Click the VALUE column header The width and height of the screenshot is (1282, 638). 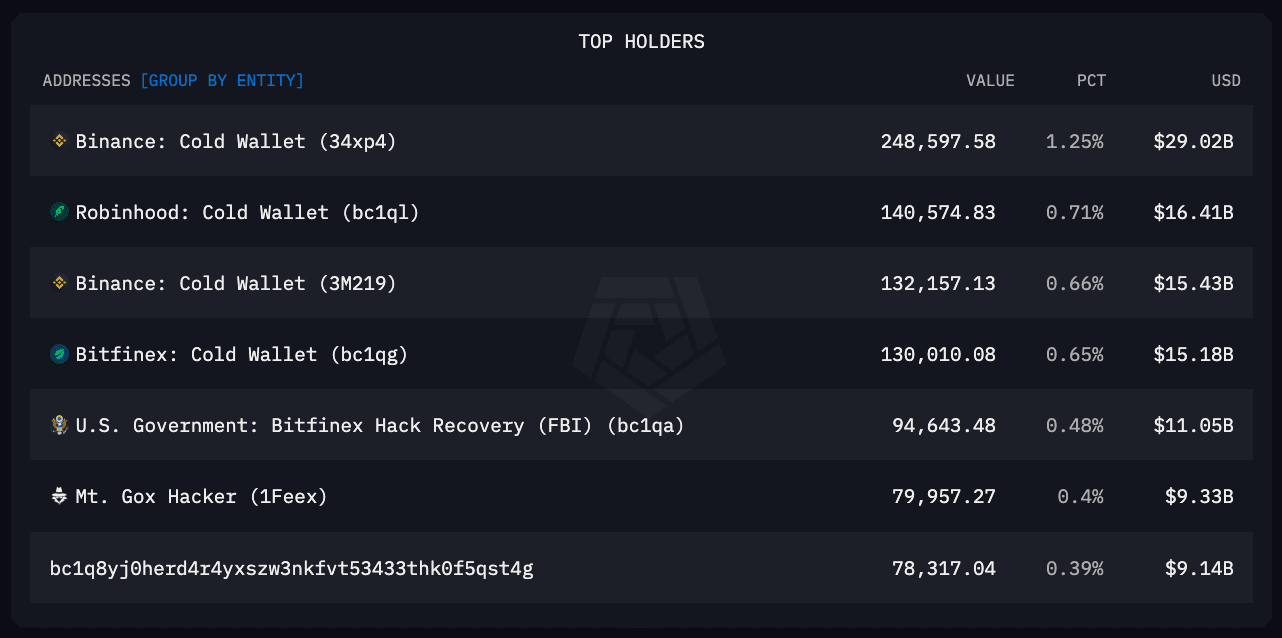[x=990, y=80]
